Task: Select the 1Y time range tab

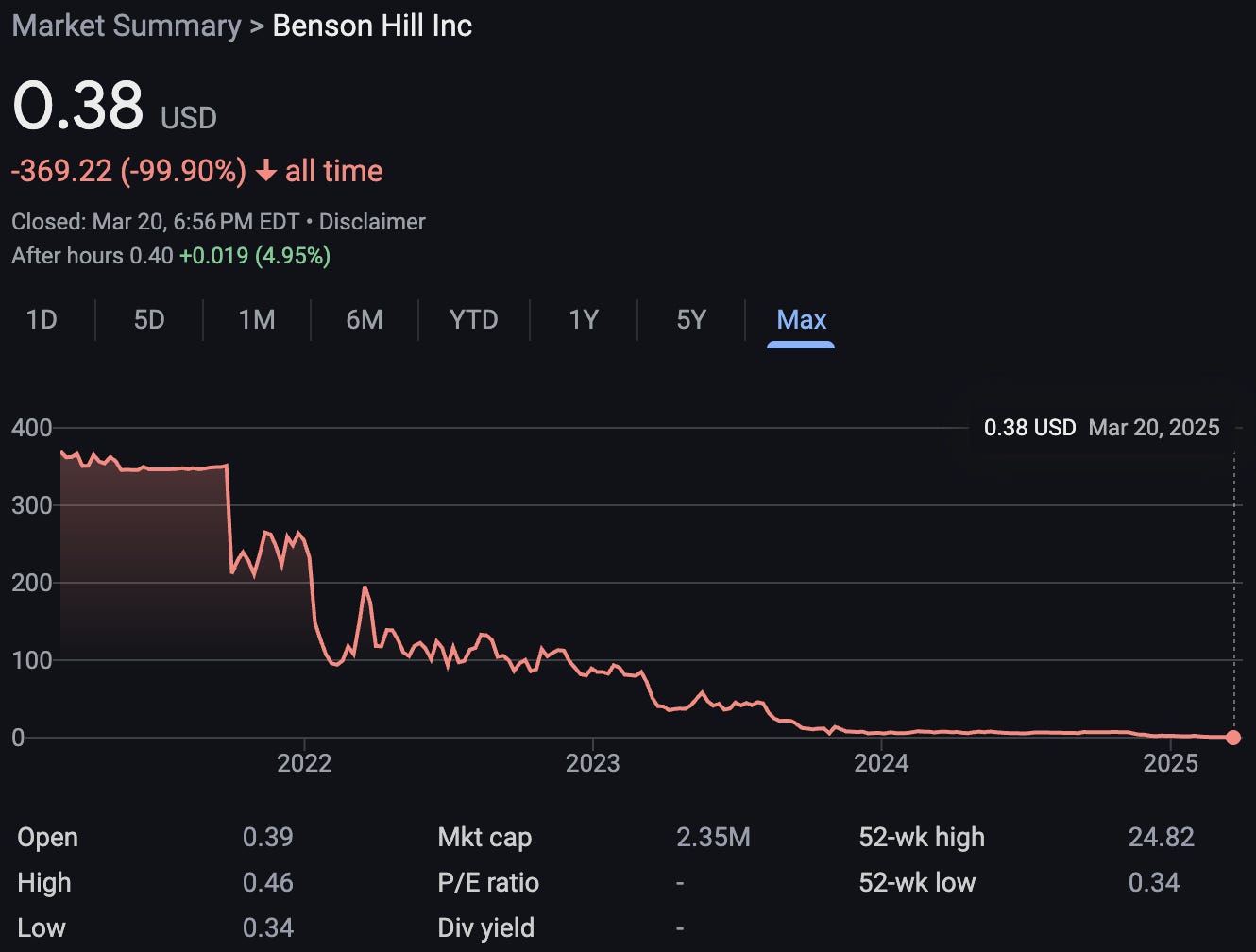Action: (x=584, y=320)
